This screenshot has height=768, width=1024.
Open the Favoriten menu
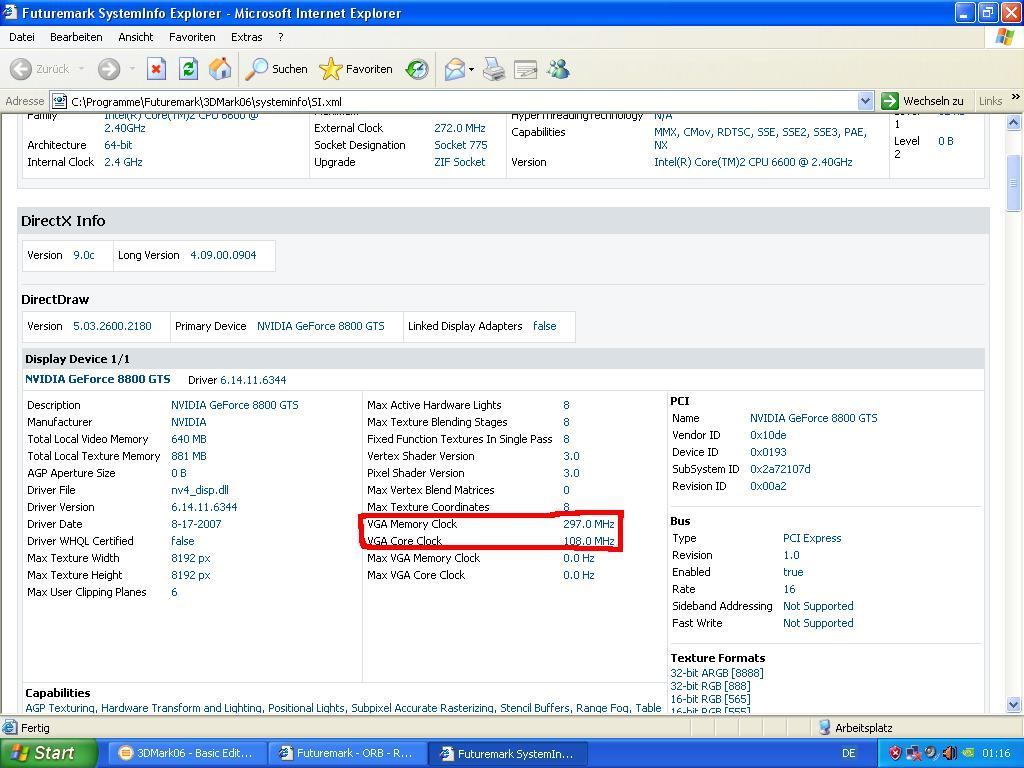(192, 37)
